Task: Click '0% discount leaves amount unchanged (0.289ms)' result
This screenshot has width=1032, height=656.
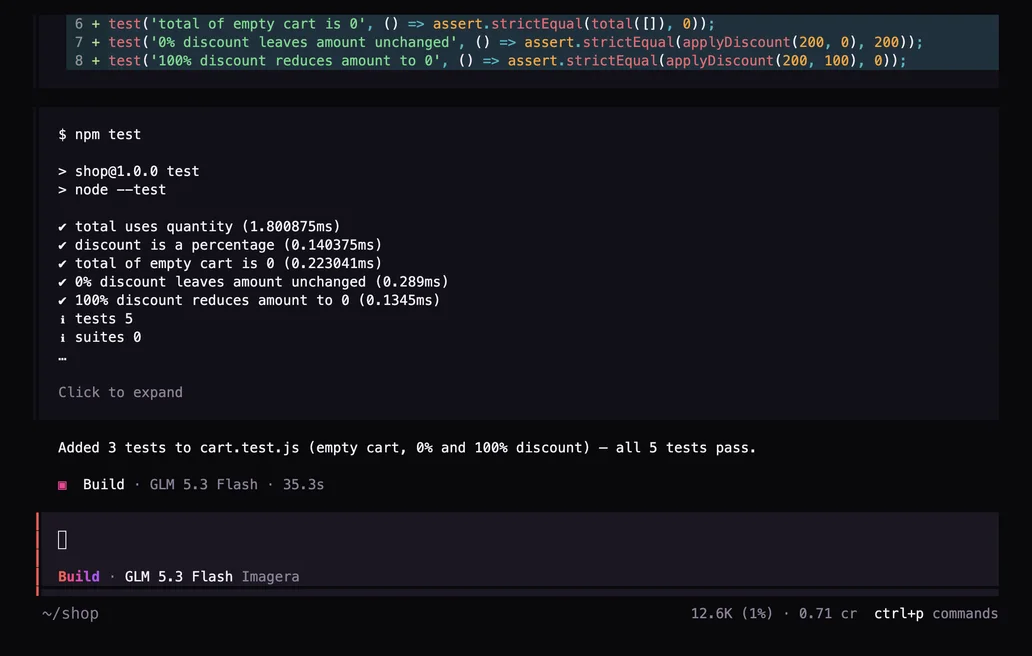Action: [x=253, y=282]
